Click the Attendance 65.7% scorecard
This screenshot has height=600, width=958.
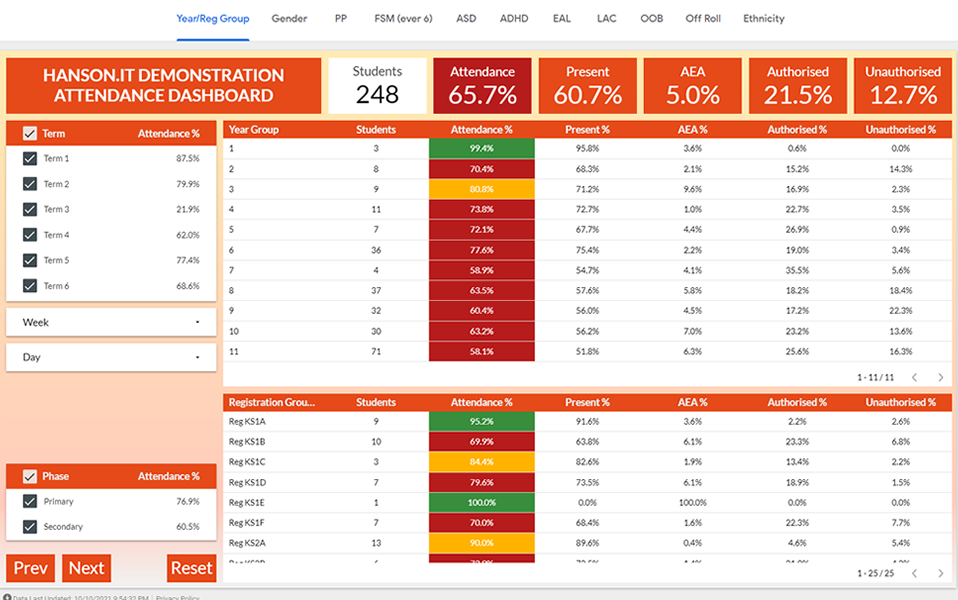(x=482, y=86)
